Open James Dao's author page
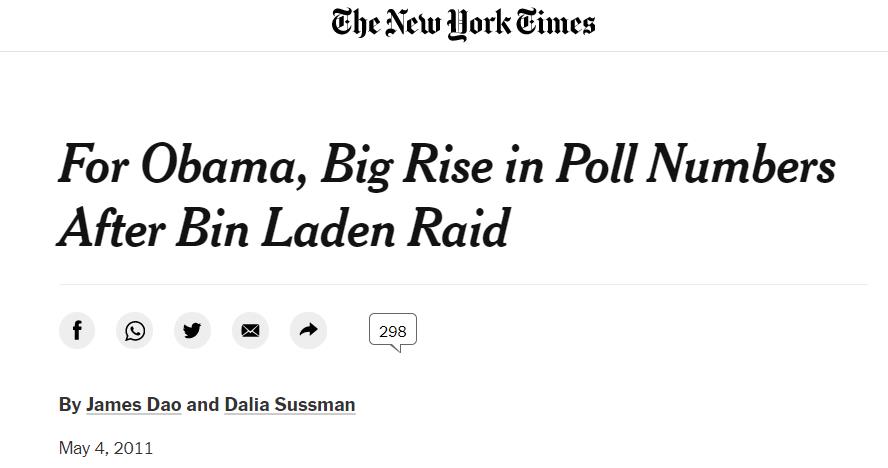The image size is (888, 468). pos(134,405)
